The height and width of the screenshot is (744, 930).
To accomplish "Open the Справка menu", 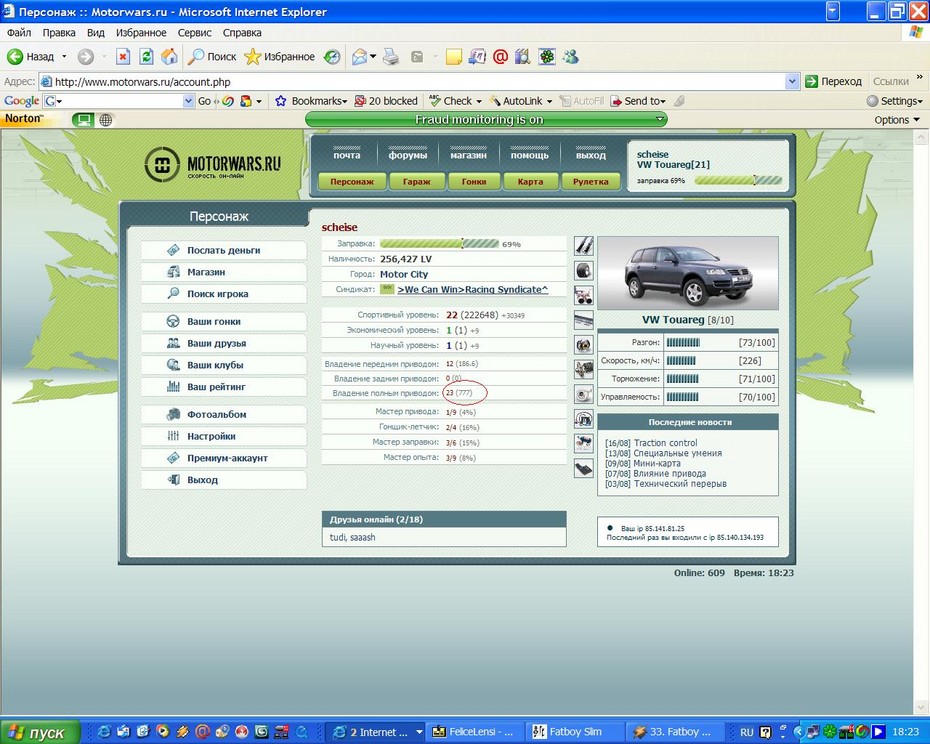I will (242, 33).
